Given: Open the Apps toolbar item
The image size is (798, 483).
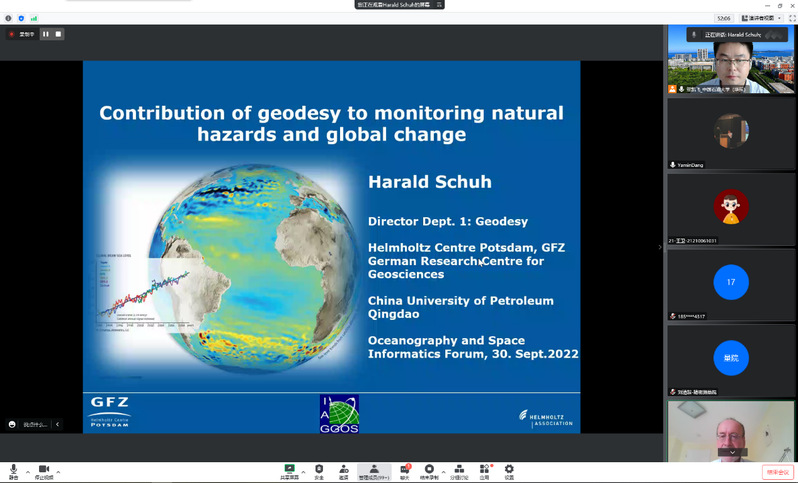Looking at the screenshot, I should tap(484, 470).
